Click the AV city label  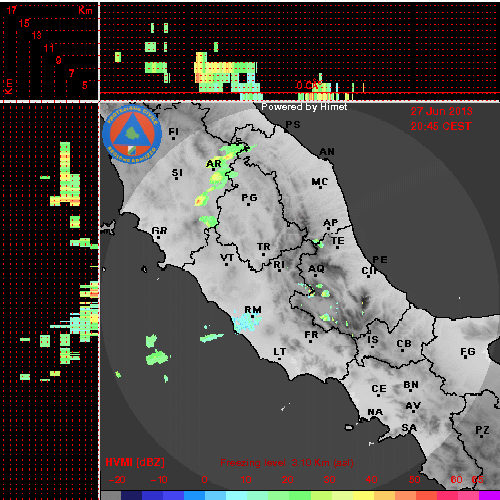pyautogui.click(x=413, y=406)
